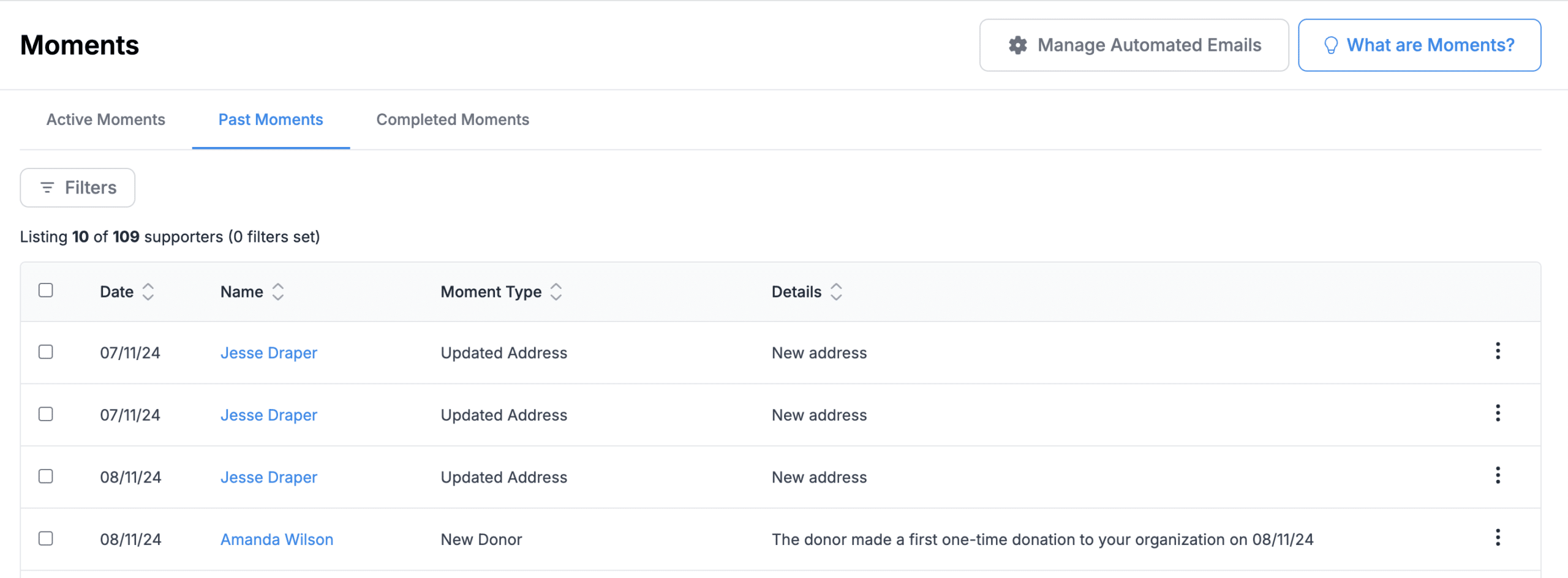The image size is (1568, 578).
Task: Open the actions menu for the Amanda Wilson row
Action: tap(1498, 538)
